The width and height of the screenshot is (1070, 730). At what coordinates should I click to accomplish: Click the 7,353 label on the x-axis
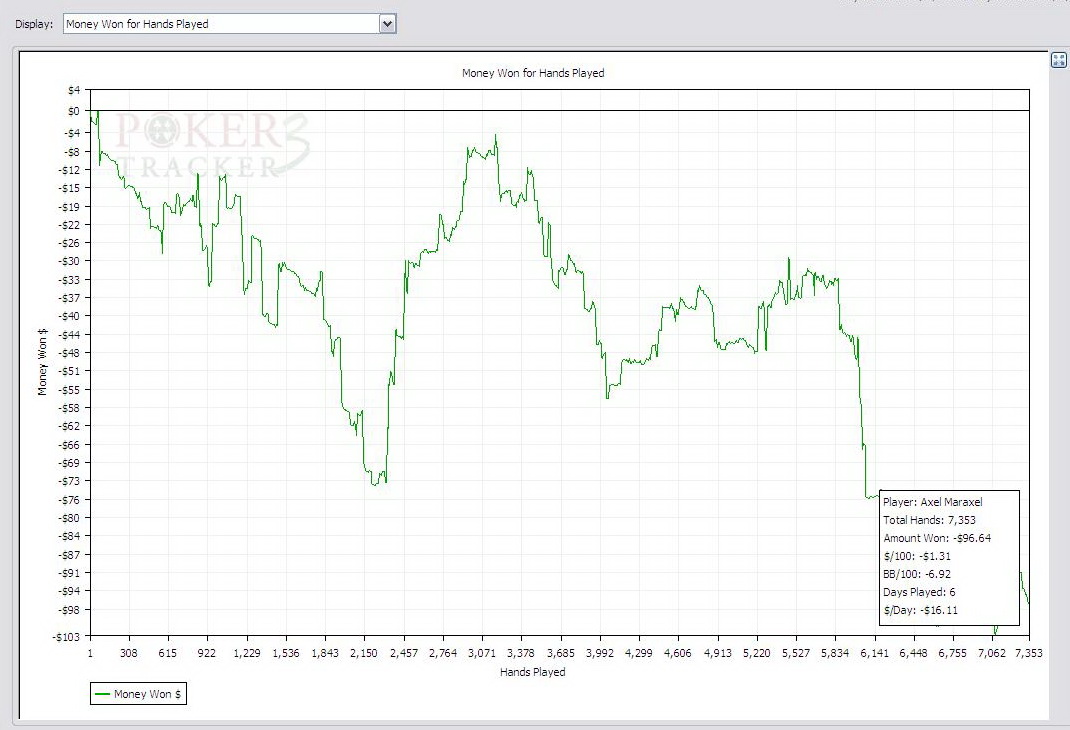pyautogui.click(x=1027, y=653)
